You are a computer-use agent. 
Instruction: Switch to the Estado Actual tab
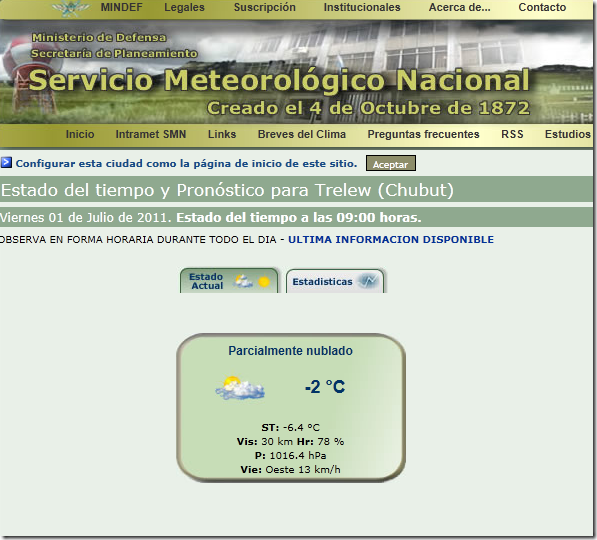[229, 281]
